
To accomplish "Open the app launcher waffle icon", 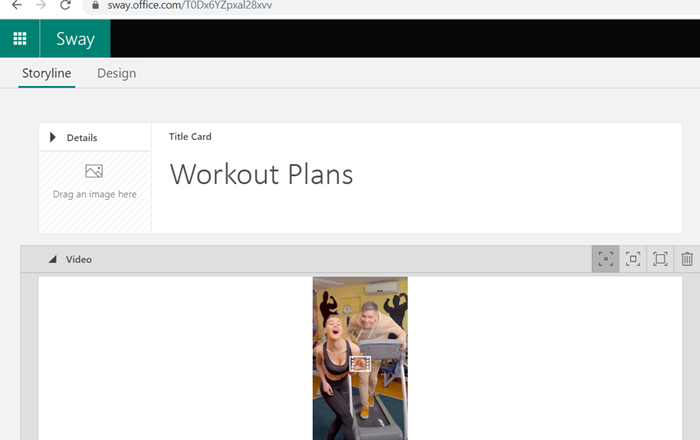I will tap(20, 39).
